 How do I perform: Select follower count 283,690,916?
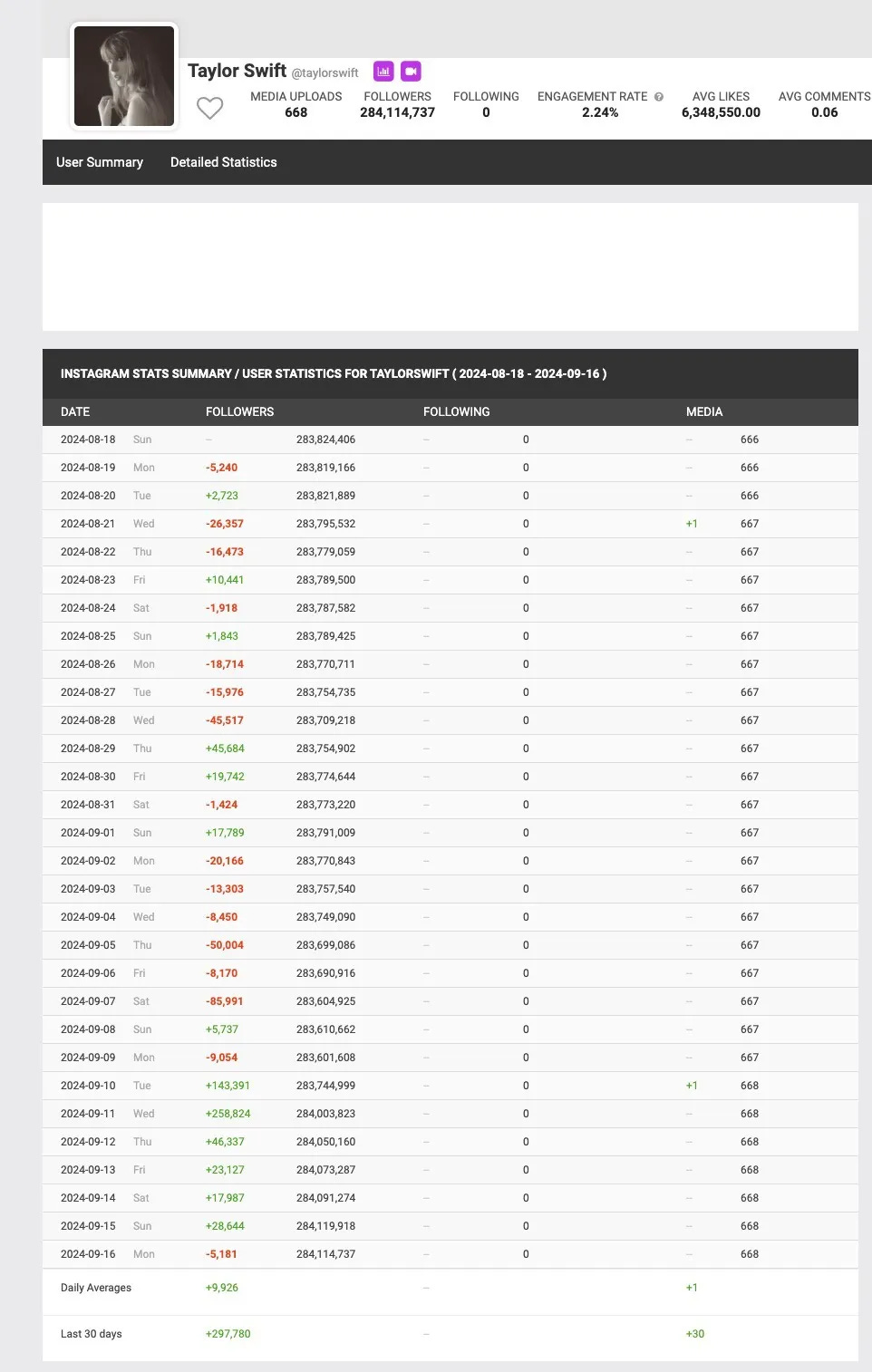click(325, 973)
